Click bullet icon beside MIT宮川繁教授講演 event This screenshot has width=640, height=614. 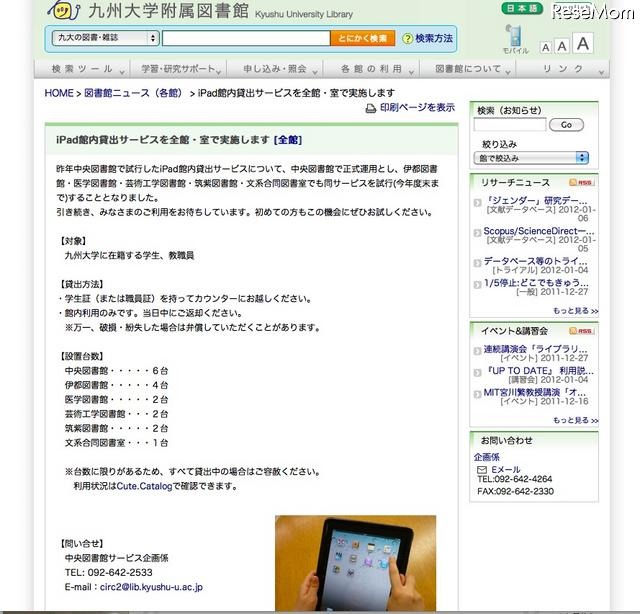(477, 394)
